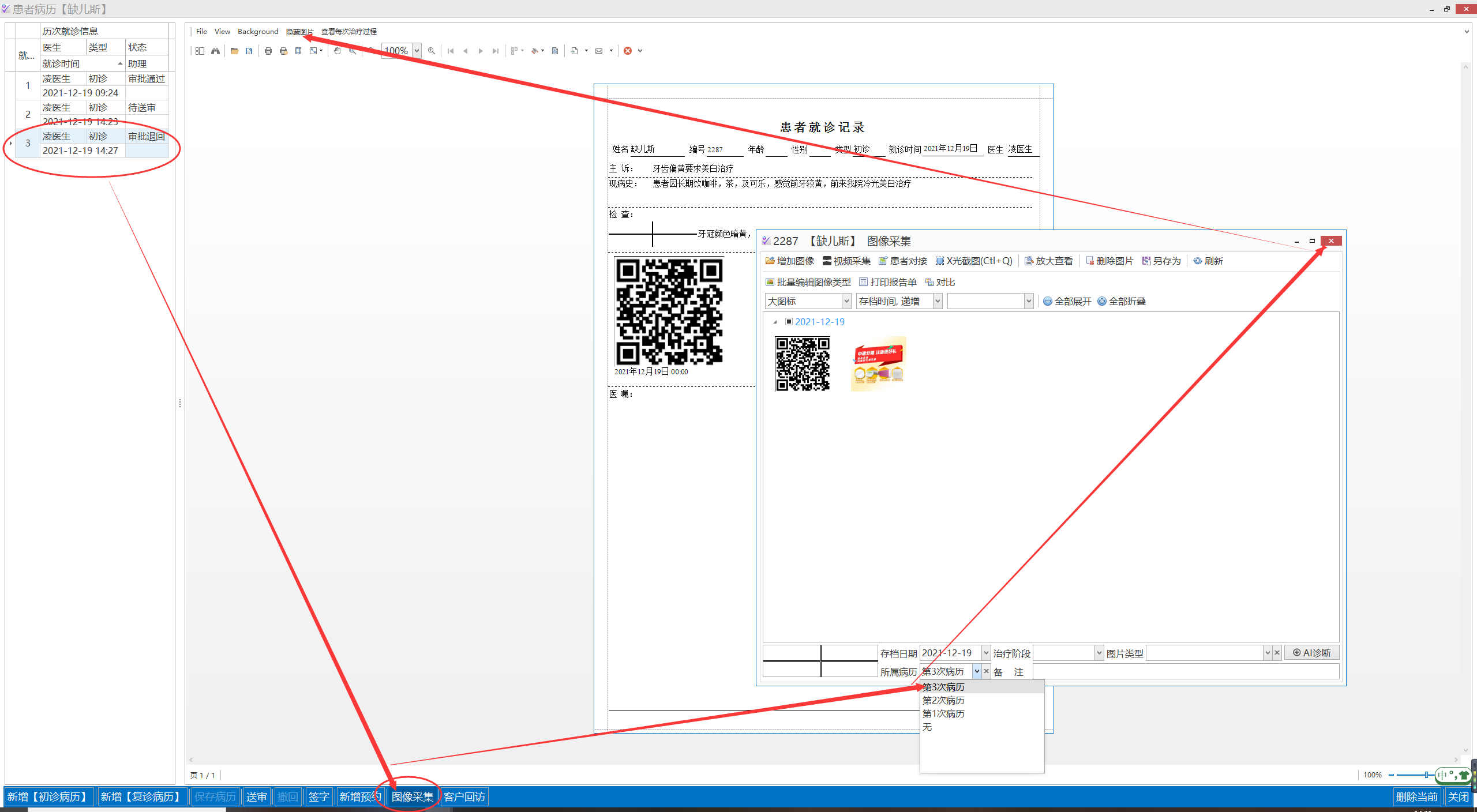Save the report with the floppy disk icon
The height and width of the screenshot is (812, 1477).
(249, 51)
